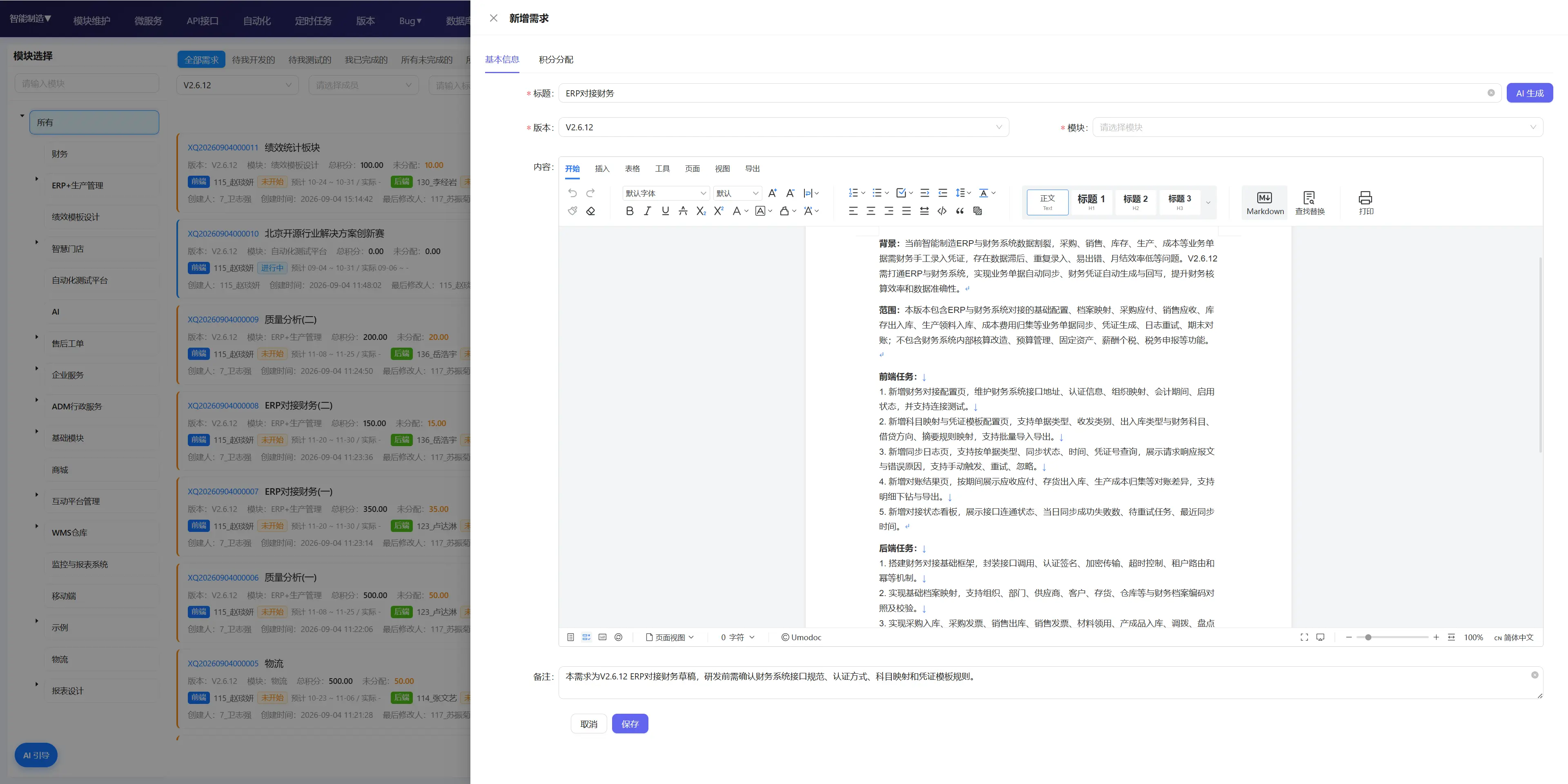This screenshot has width=1568, height=784.
Task: Align text left
Action: 853,211
